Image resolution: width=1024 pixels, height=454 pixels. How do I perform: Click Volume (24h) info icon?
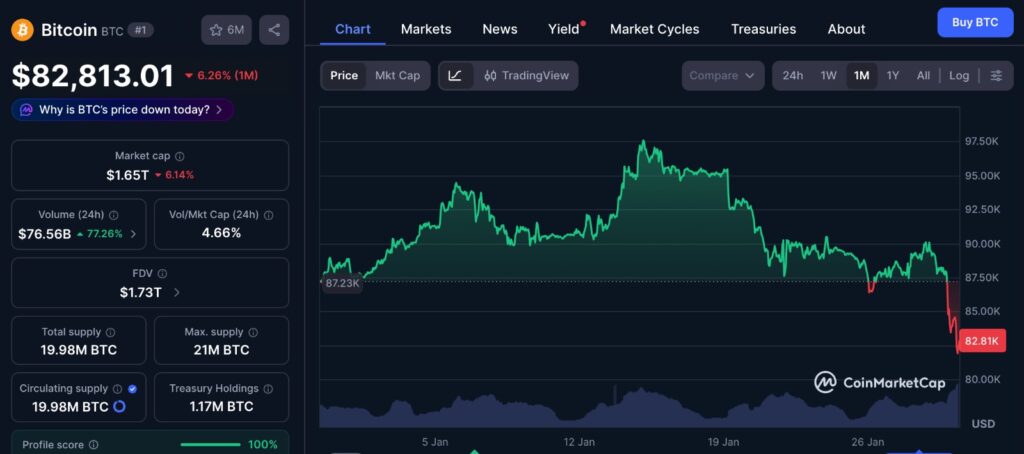114,215
